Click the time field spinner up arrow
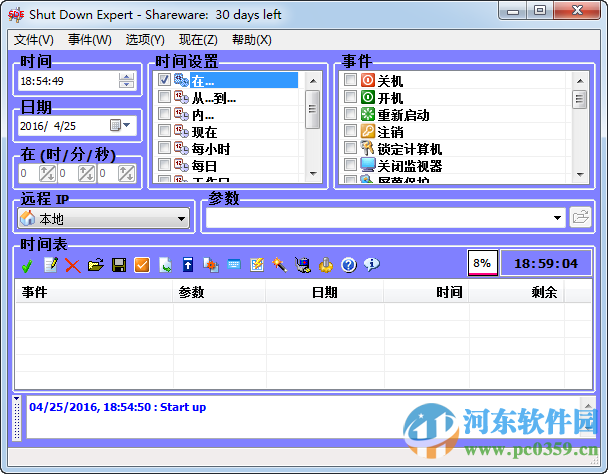The width and height of the screenshot is (608, 474). pos(126,76)
